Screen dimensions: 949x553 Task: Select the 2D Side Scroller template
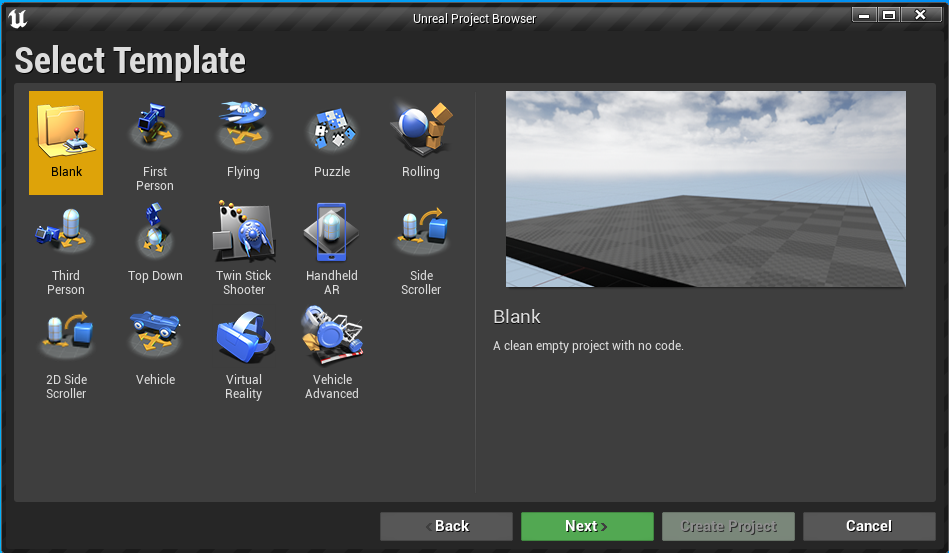[66, 351]
